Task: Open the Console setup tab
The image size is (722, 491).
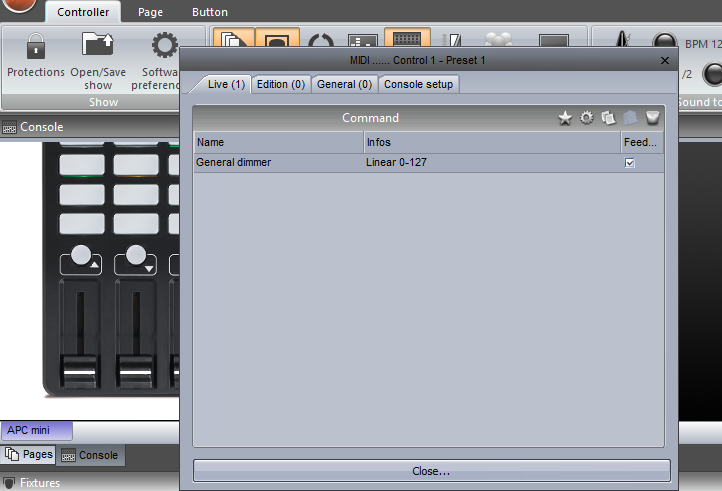Action: click(419, 85)
